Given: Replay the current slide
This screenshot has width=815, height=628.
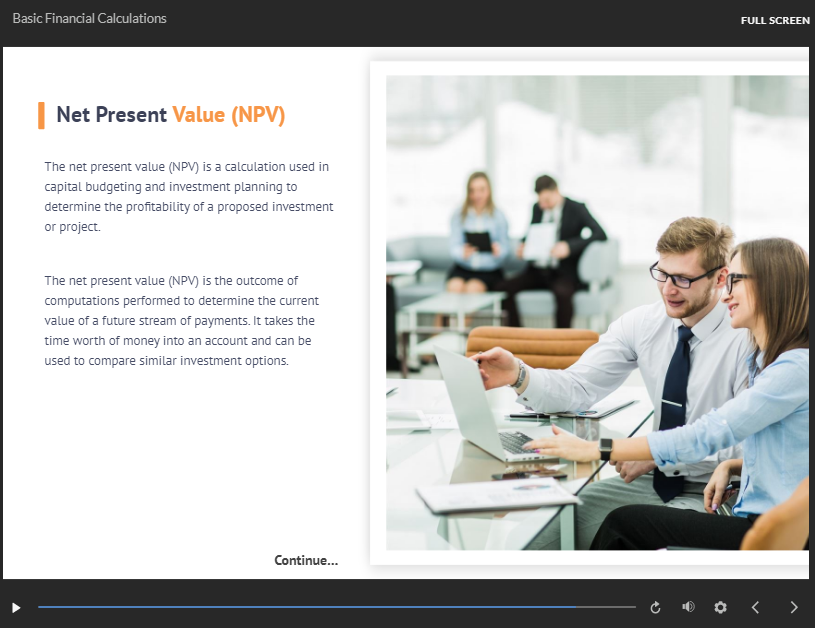Looking at the screenshot, I should [x=655, y=607].
